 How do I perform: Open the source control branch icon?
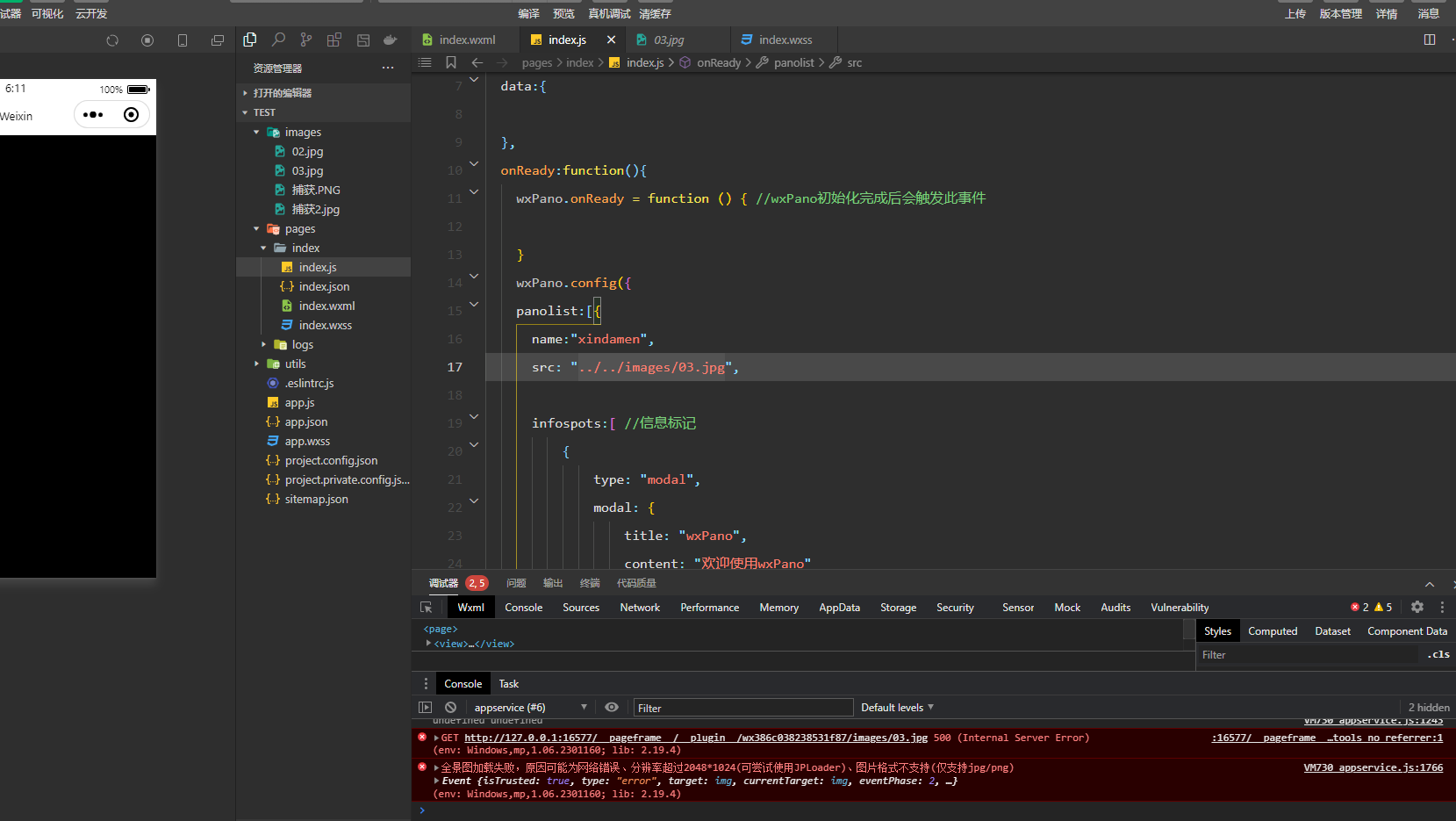305,40
